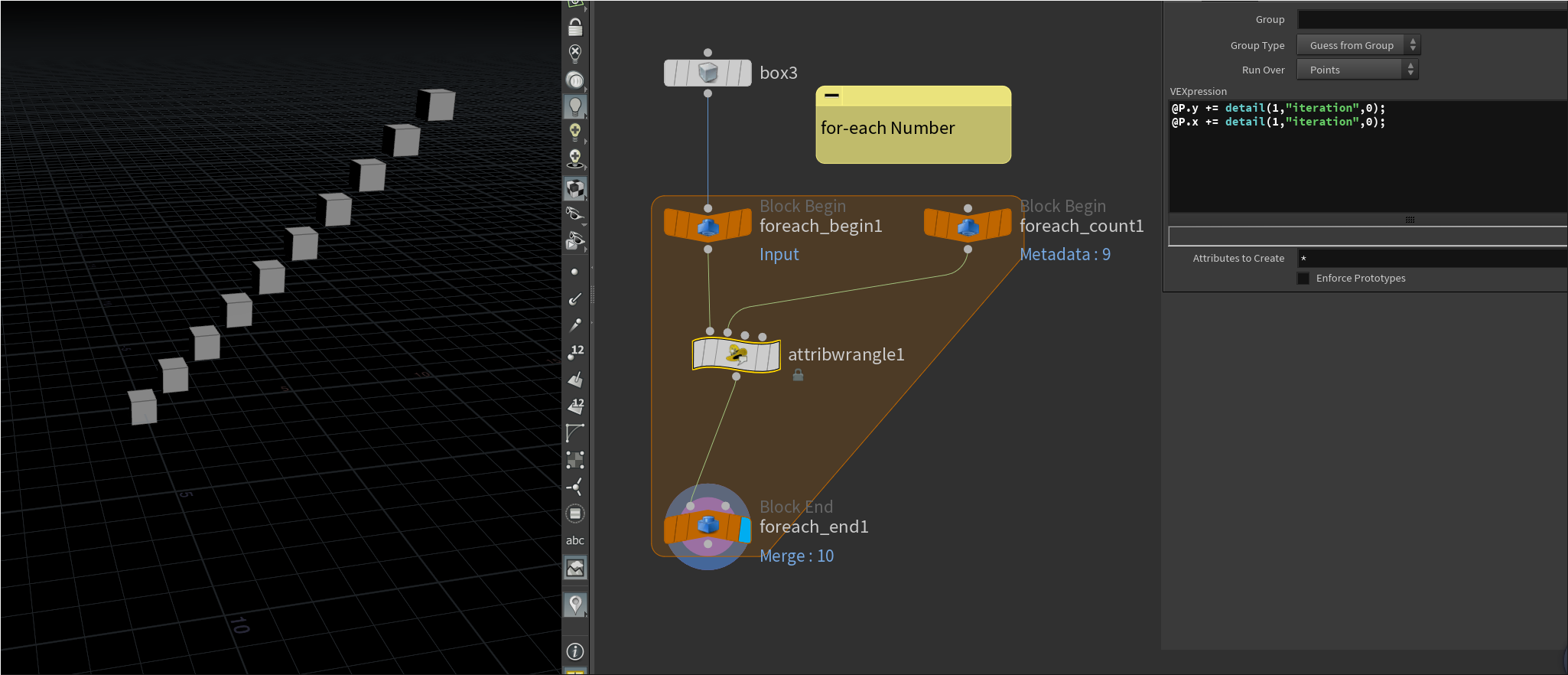
Task: Select the normal lighting bulb icon
Action: (x=575, y=106)
